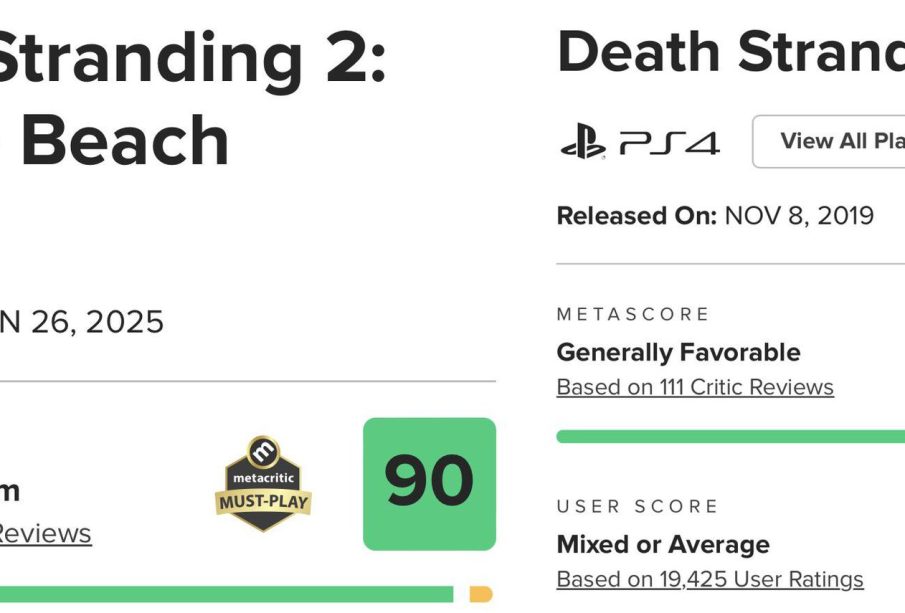This screenshot has width=905, height=613.
Task: Click the 'Stranding 2:' title heading
Action: (192, 59)
